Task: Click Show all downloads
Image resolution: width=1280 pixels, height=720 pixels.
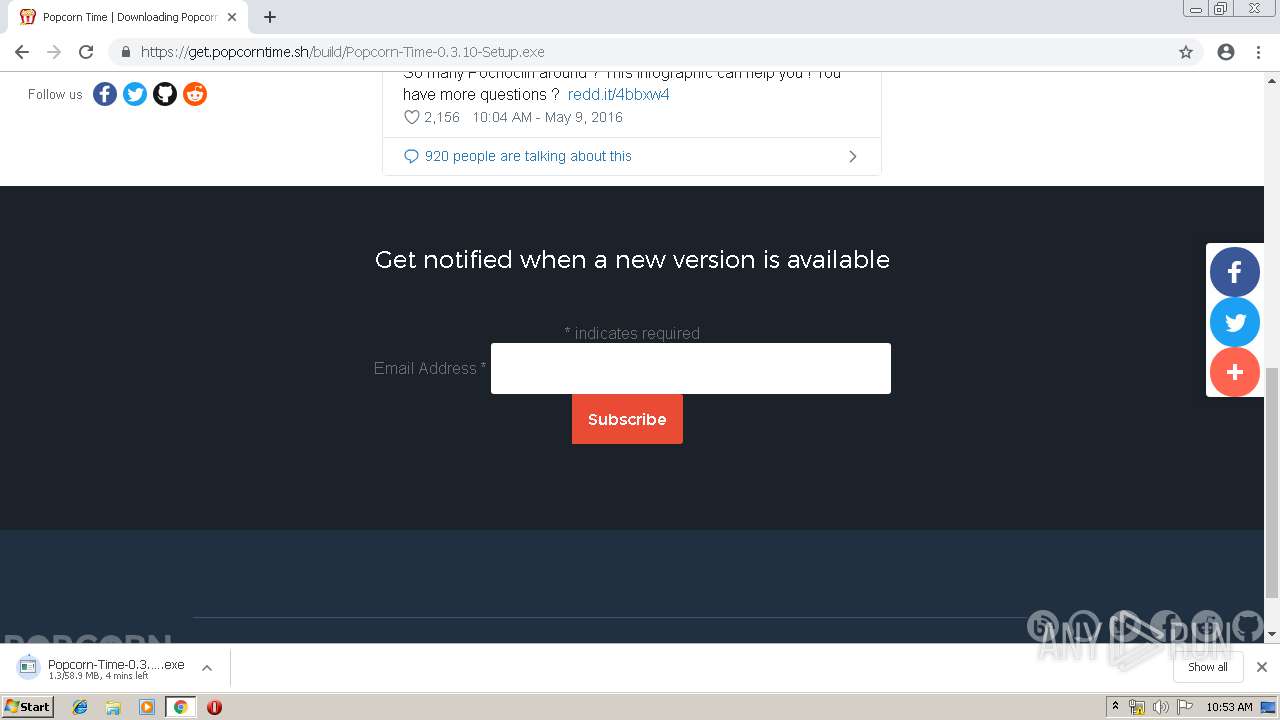Action: click(1207, 667)
